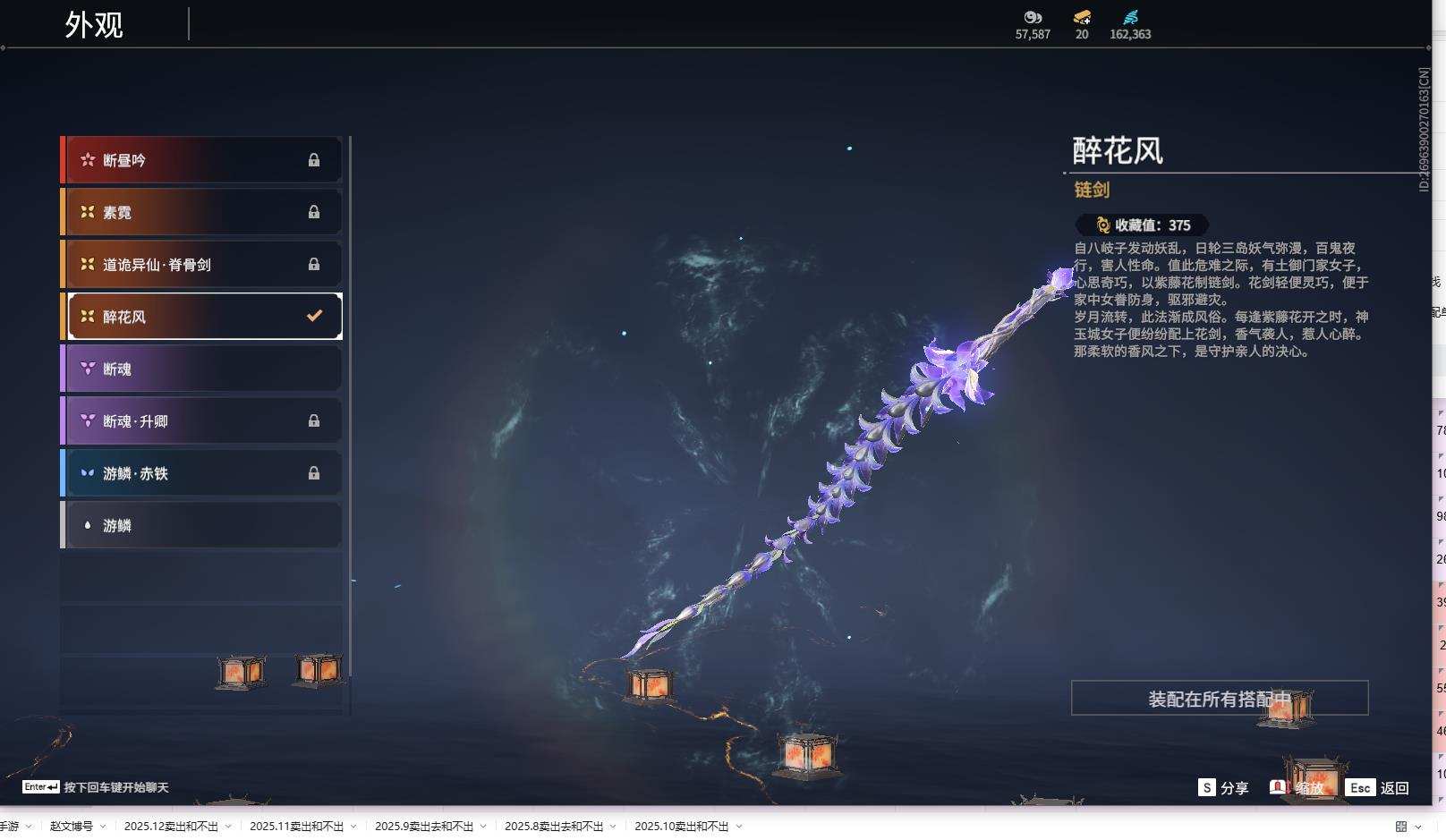Select the 游鳞 skin
The image size is (1446, 840).
click(201, 525)
